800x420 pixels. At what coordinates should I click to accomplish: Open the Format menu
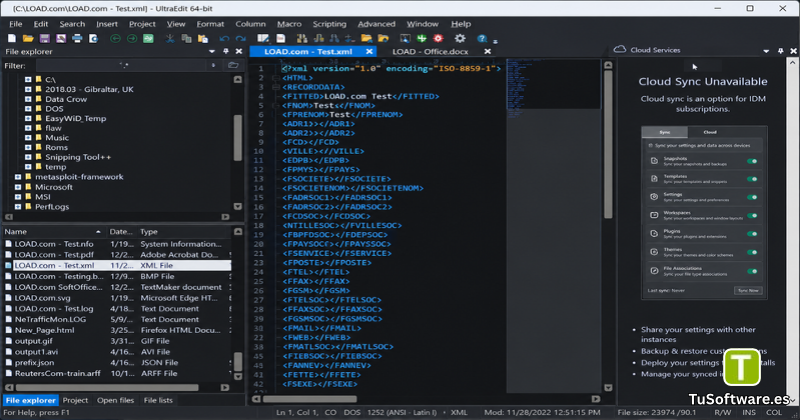coord(210,24)
